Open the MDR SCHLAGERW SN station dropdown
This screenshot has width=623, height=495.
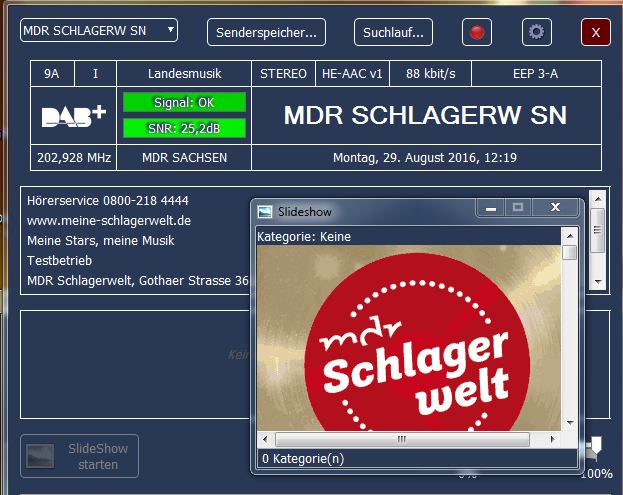pyautogui.click(x=99, y=30)
